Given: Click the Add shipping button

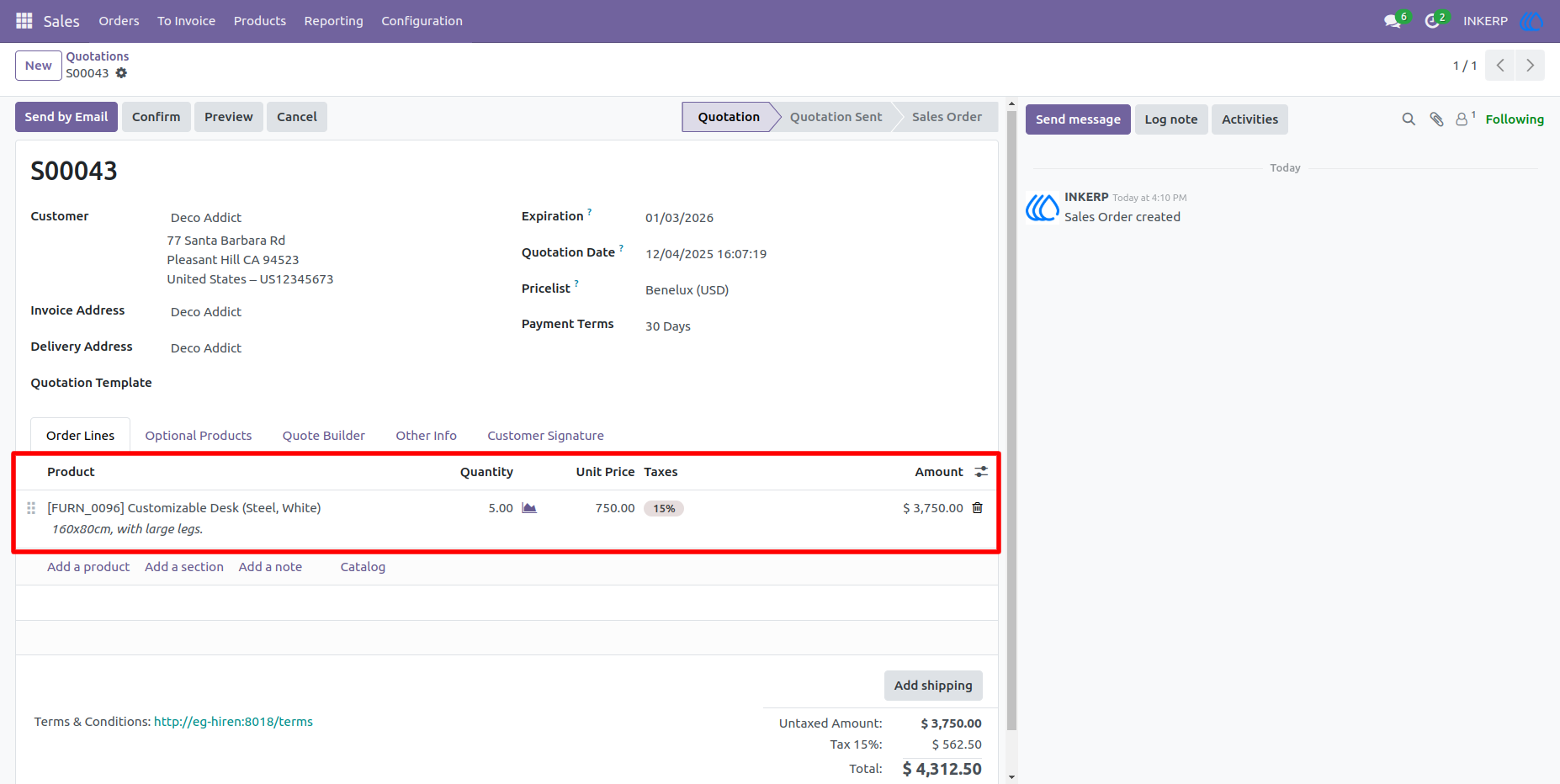Looking at the screenshot, I should point(933,686).
